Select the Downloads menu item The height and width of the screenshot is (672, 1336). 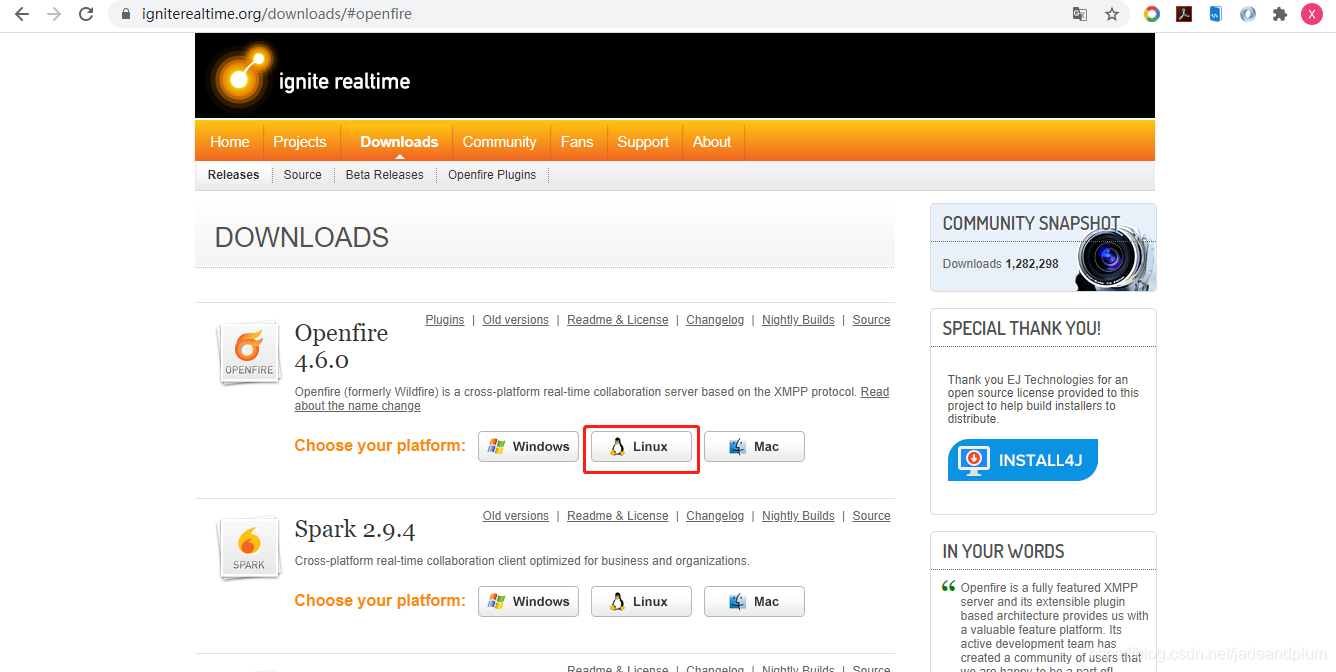click(399, 142)
